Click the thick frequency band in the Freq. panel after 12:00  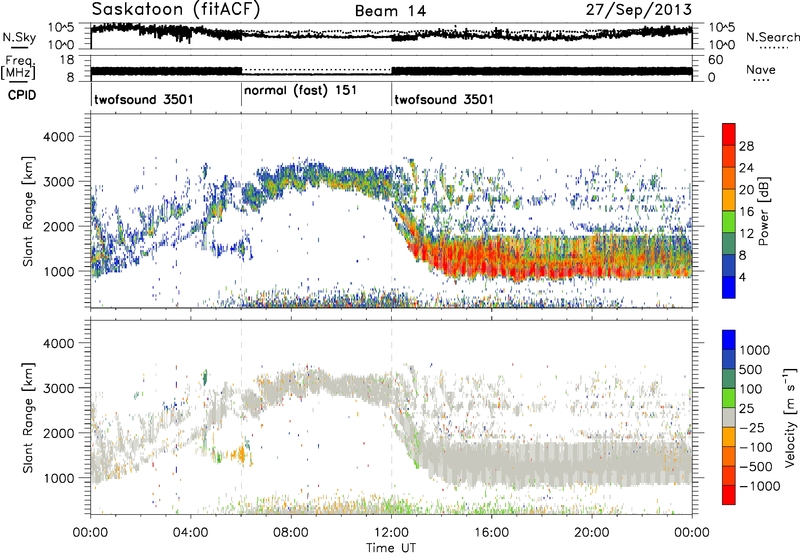[x=542, y=72]
